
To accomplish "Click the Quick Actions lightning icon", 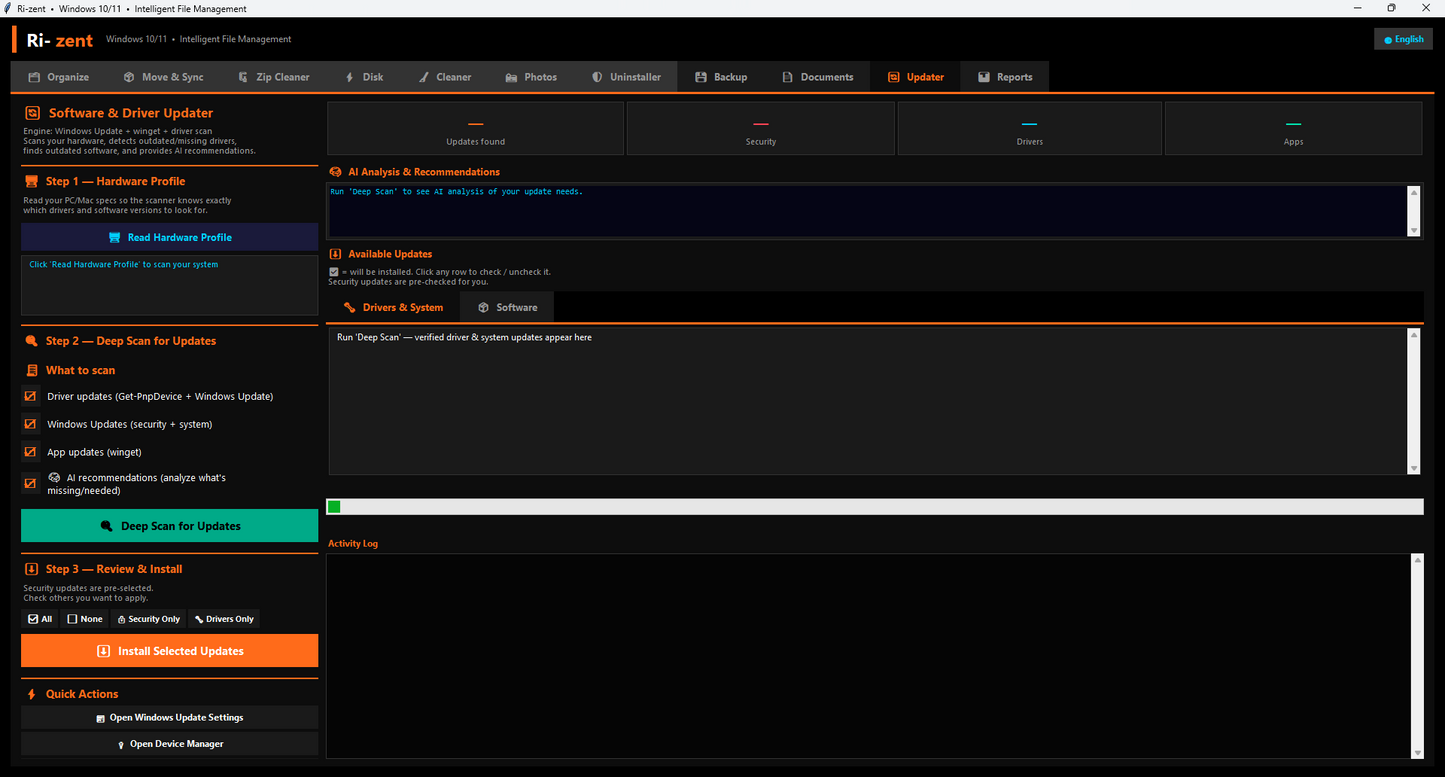I will coord(31,694).
